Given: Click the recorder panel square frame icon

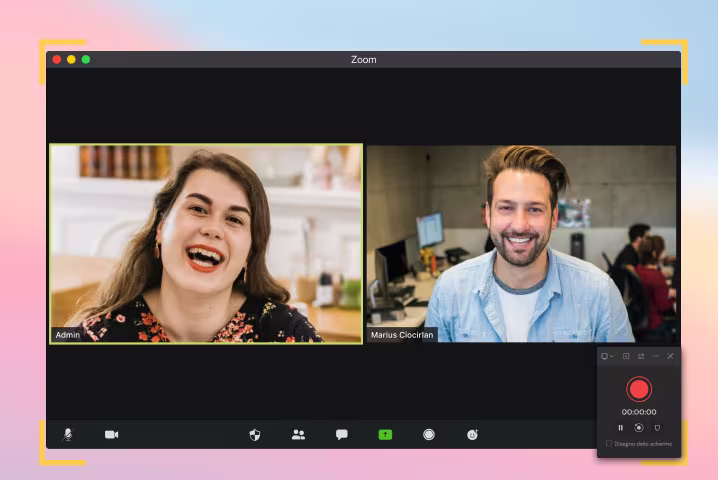Looking at the screenshot, I should tap(626, 356).
